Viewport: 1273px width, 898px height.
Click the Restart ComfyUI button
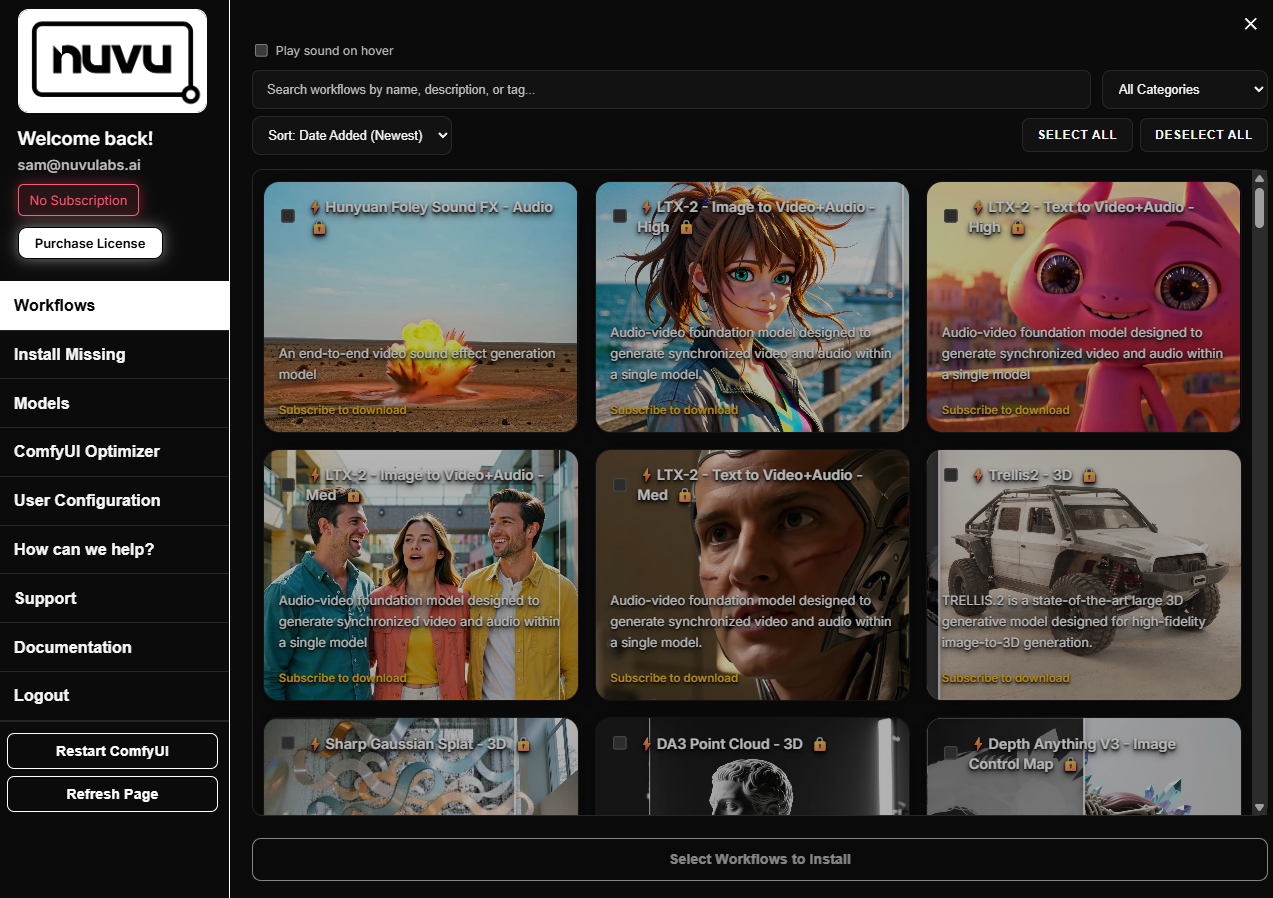112,750
